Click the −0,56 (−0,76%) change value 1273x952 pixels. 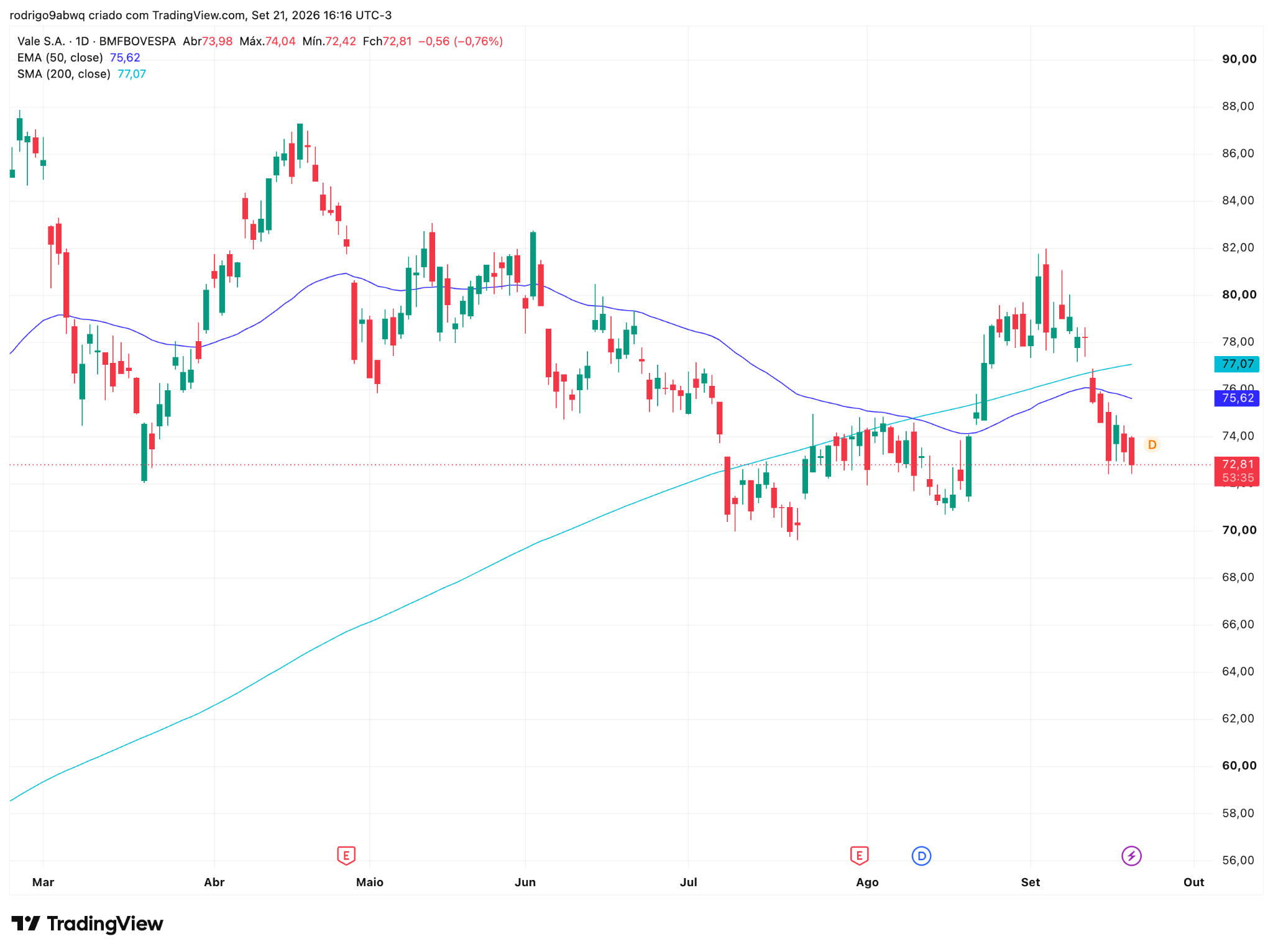coord(461,42)
